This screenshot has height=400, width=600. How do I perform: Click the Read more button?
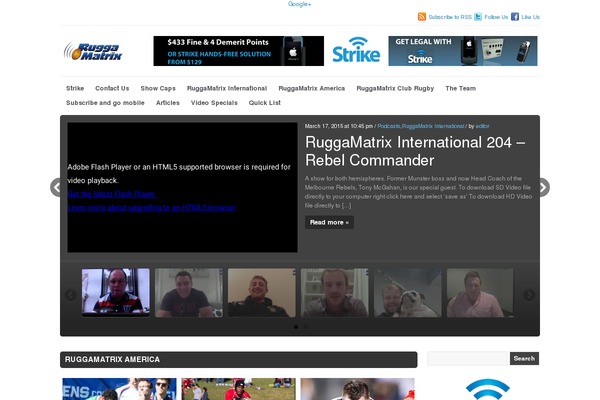tap(329, 222)
